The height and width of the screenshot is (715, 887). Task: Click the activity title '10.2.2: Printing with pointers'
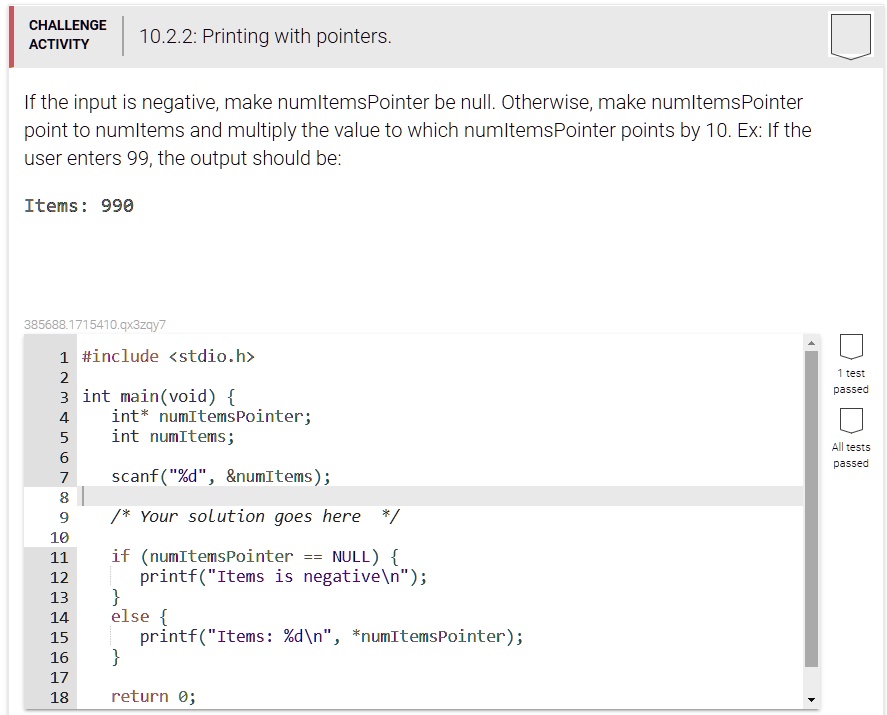[264, 36]
